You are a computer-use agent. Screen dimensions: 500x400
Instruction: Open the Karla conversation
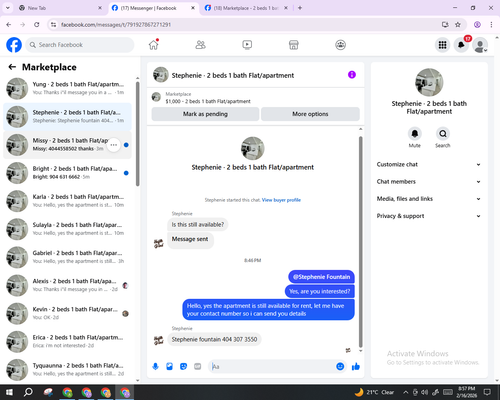click(x=67, y=201)
